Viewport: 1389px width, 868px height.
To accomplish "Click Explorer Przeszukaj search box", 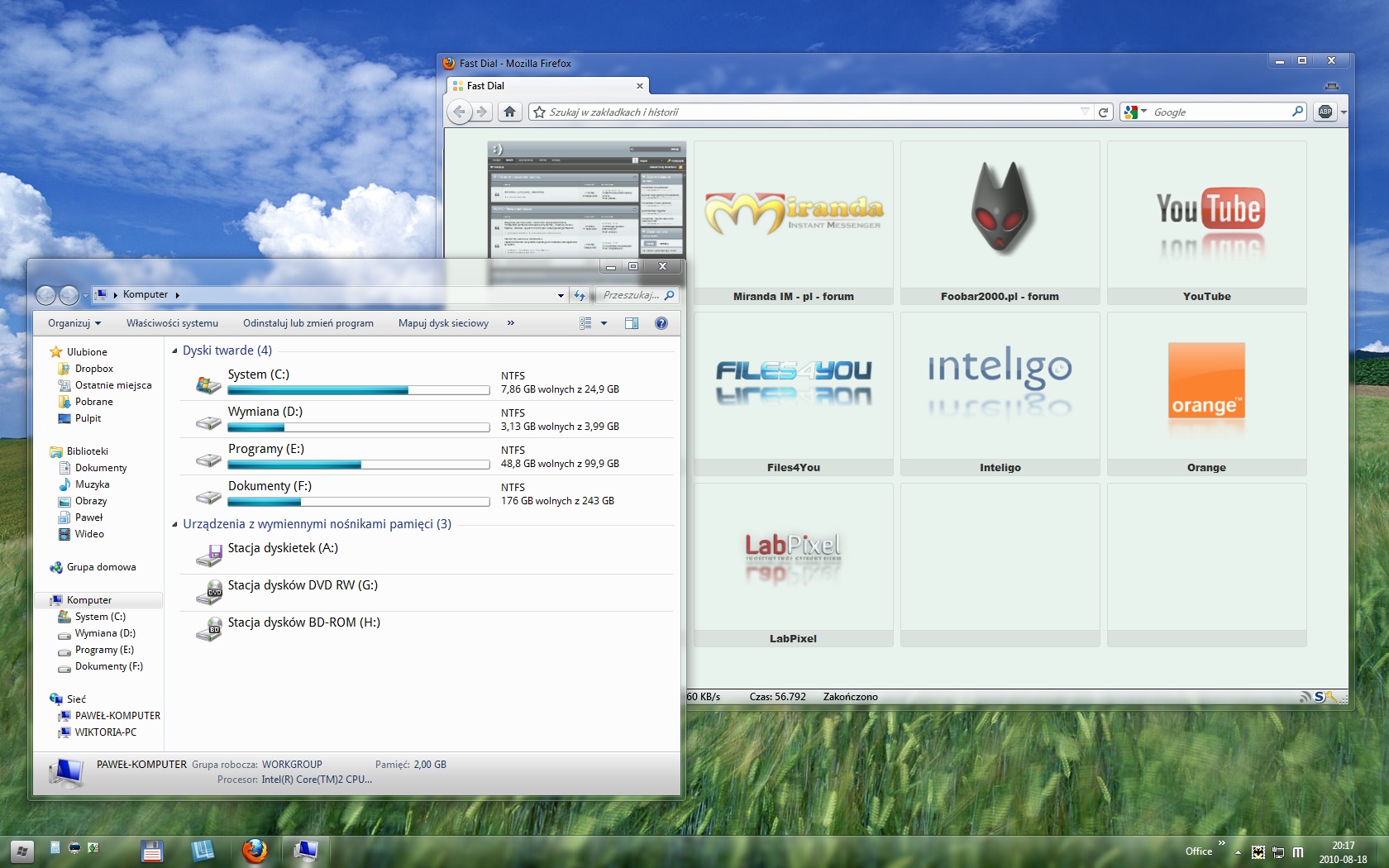I will 638,295.
